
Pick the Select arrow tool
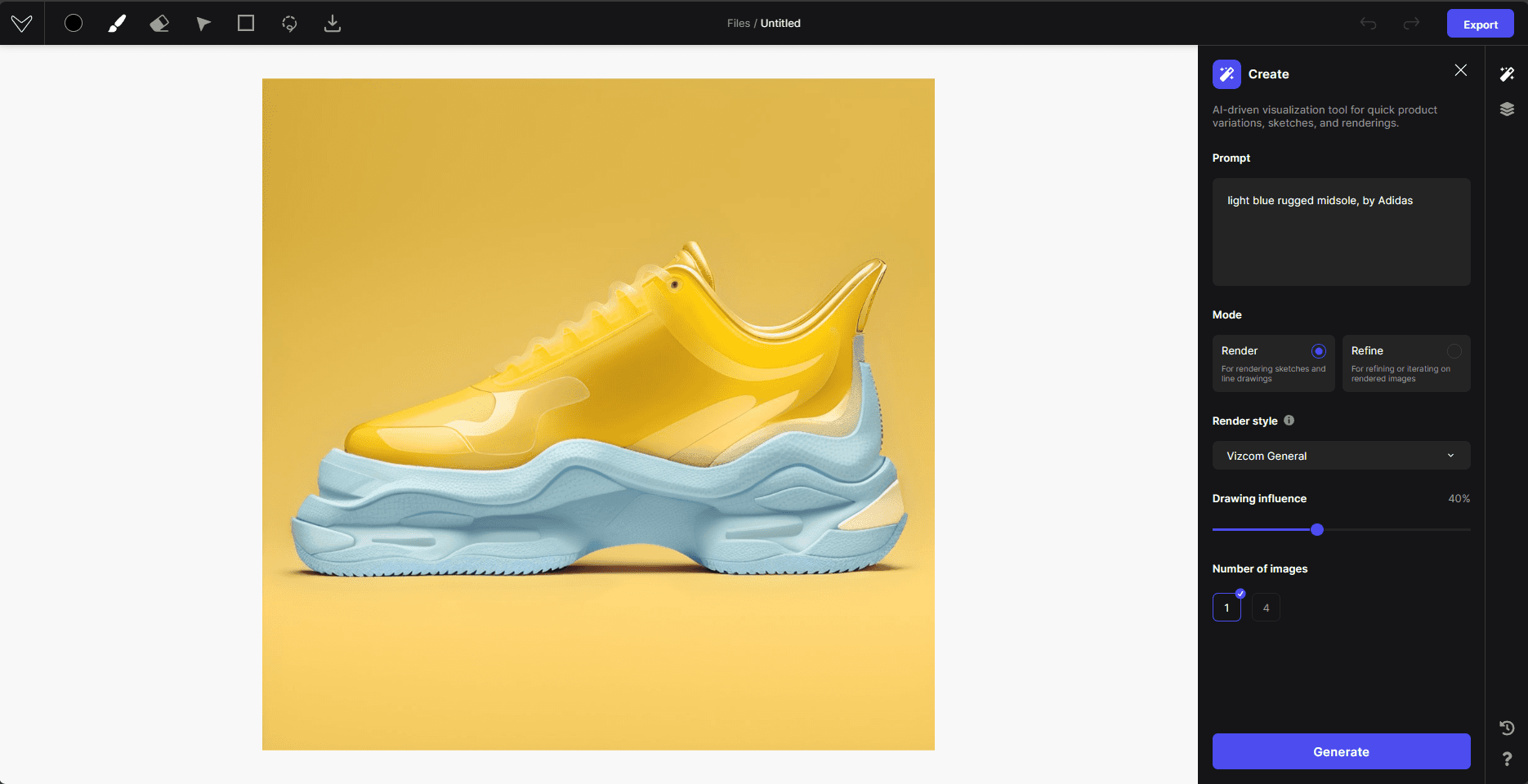coord(203,23)
